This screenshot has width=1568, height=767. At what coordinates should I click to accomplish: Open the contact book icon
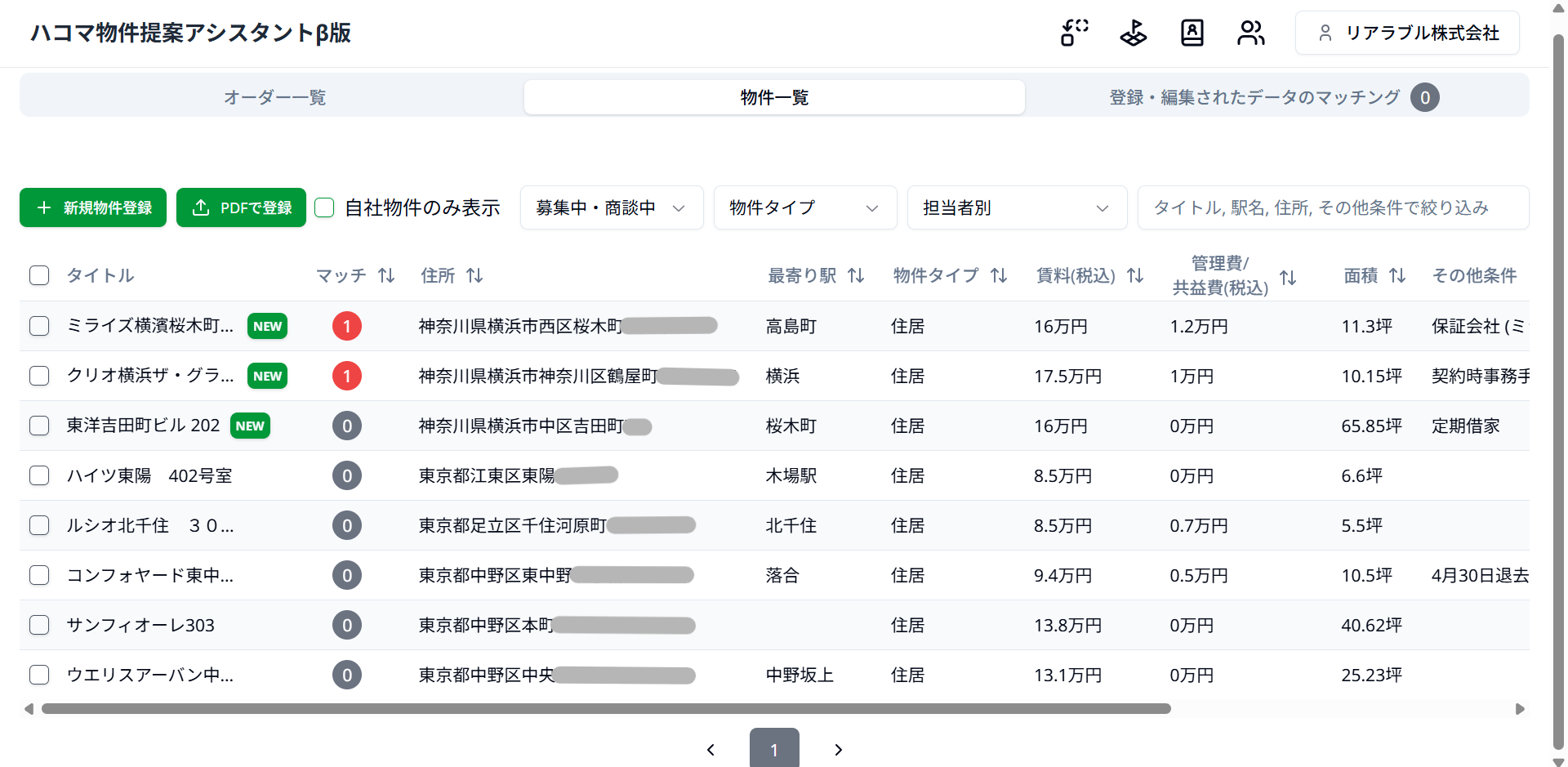pos(1192,33)
